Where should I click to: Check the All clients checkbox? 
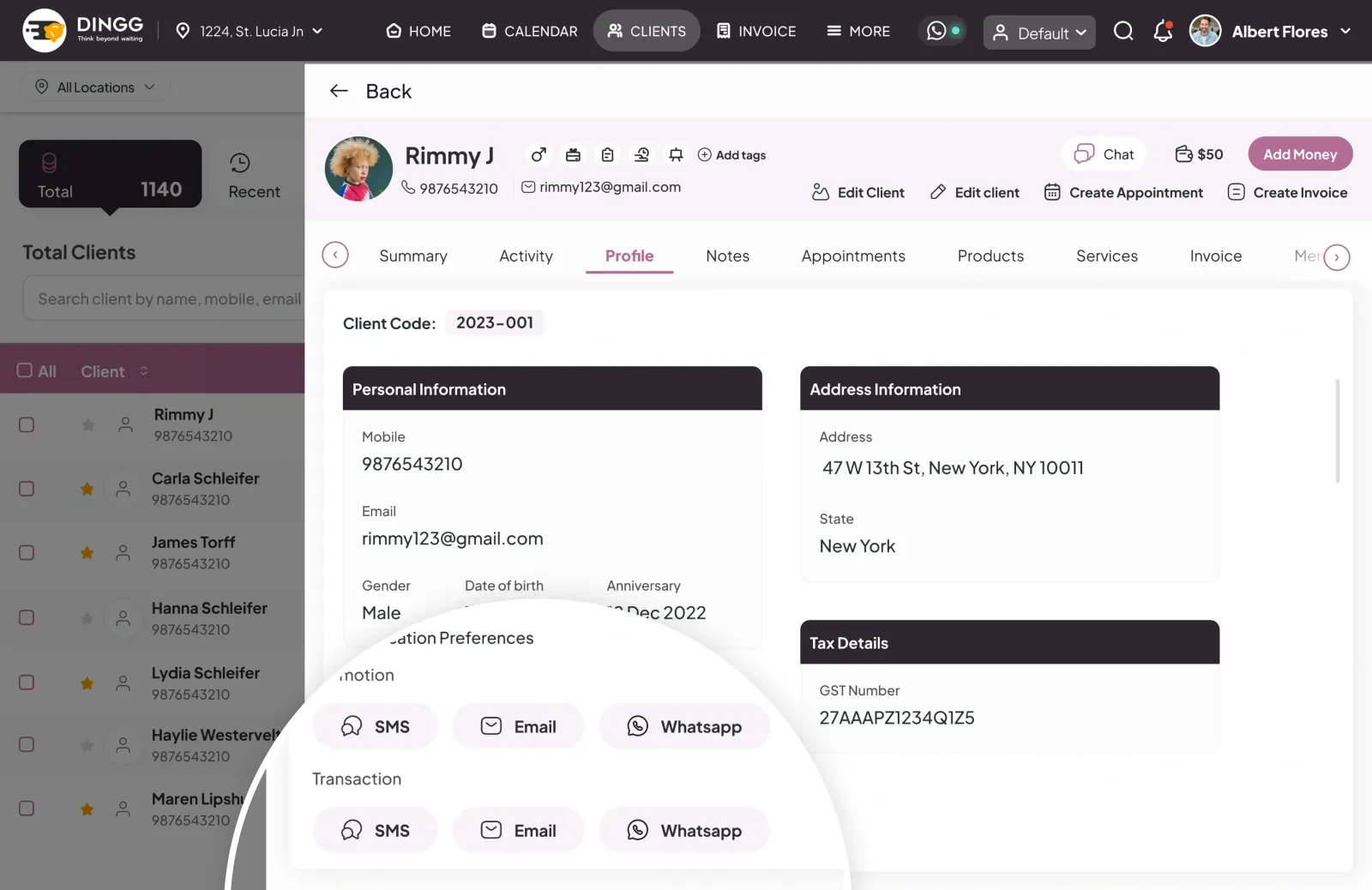click(x=25, y=370)
